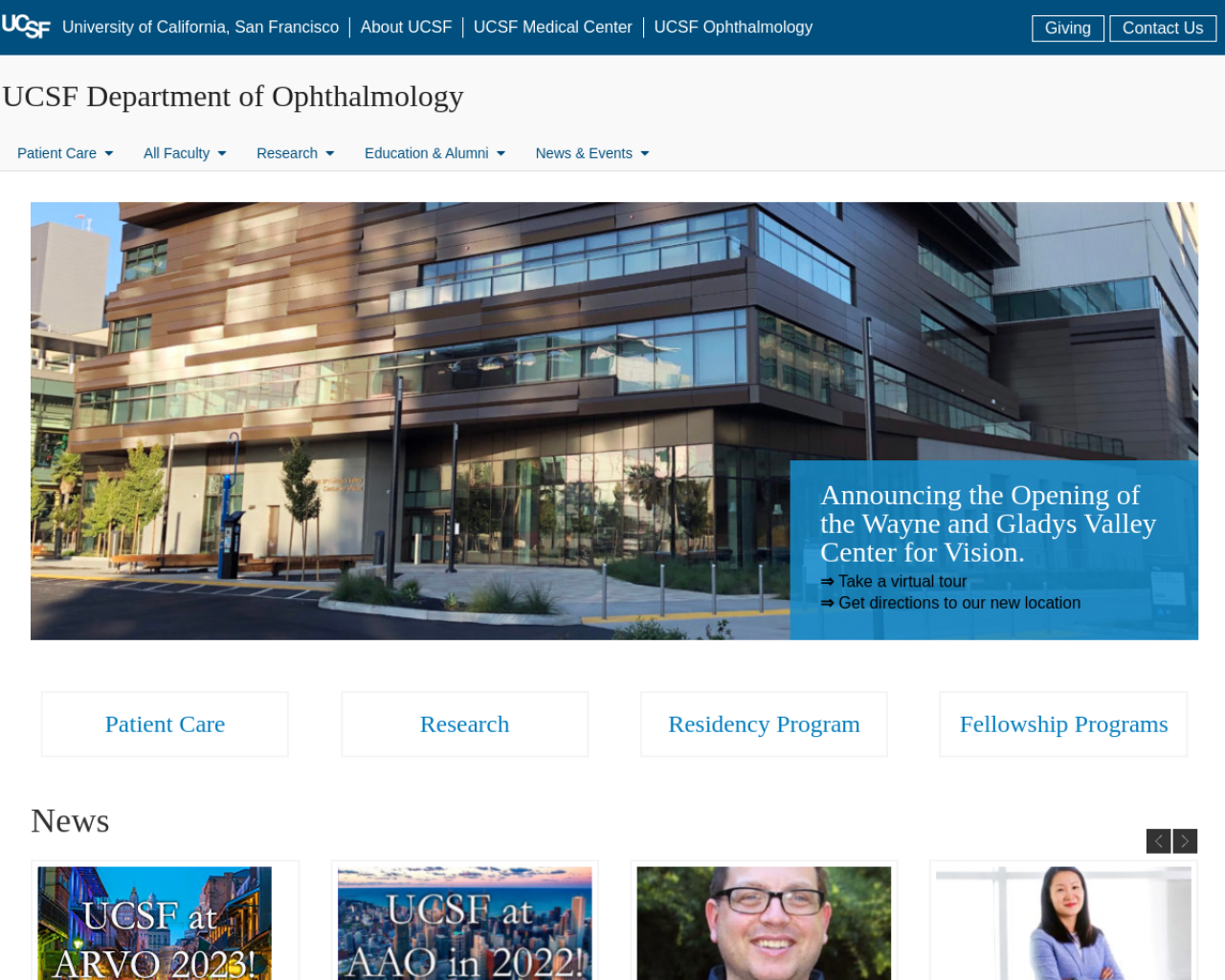
Task: Advance to next news slide arrow
Action: [1185, 841]
